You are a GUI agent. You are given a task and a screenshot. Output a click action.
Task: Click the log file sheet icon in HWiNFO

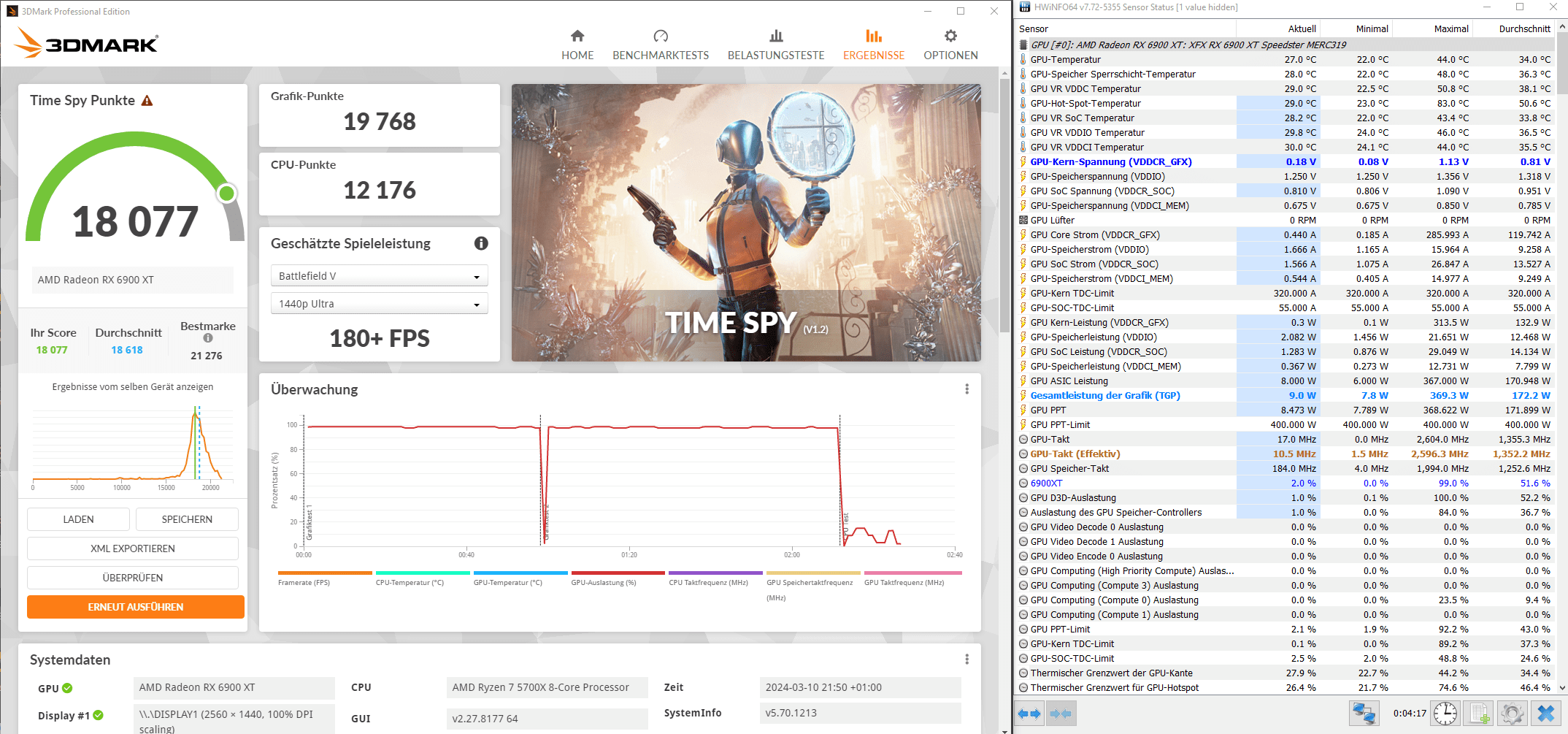click(x=1480, y=714)
